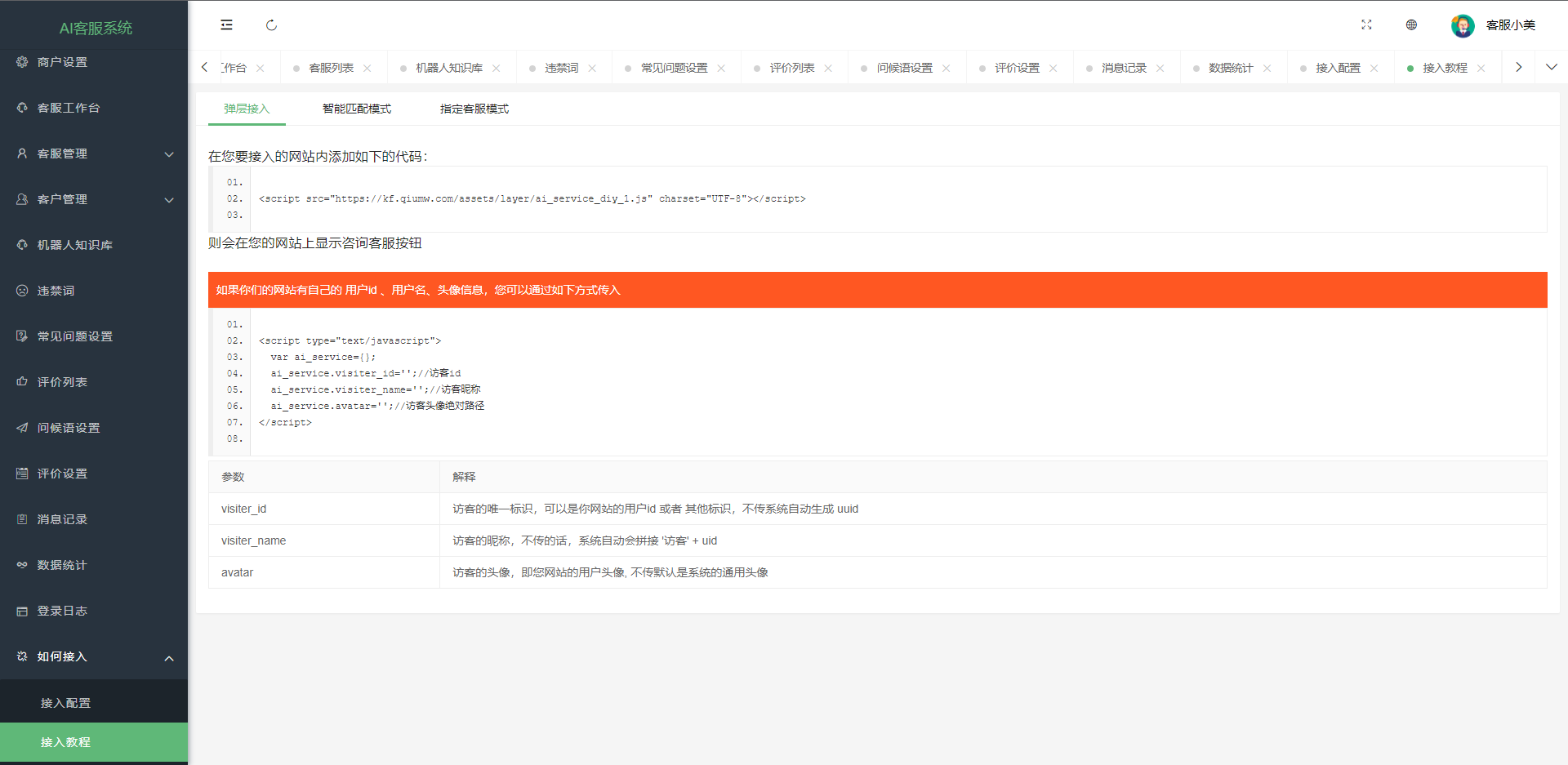Open 接入教程 submenu item
The image size is (1568, 765).
coord(94,742)
